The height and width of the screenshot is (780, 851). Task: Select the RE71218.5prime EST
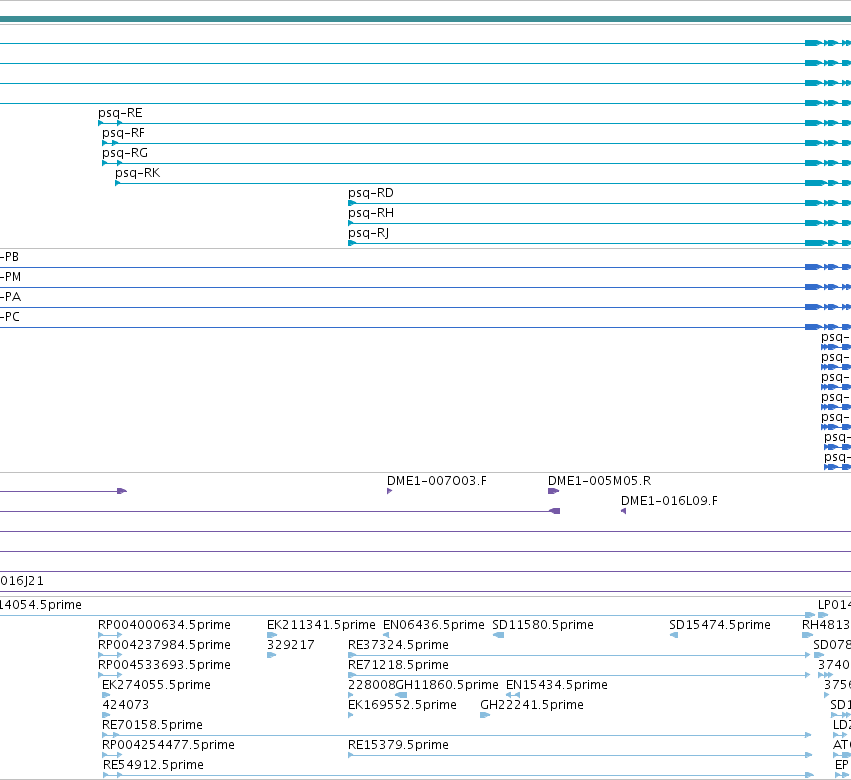coord(398,665)
